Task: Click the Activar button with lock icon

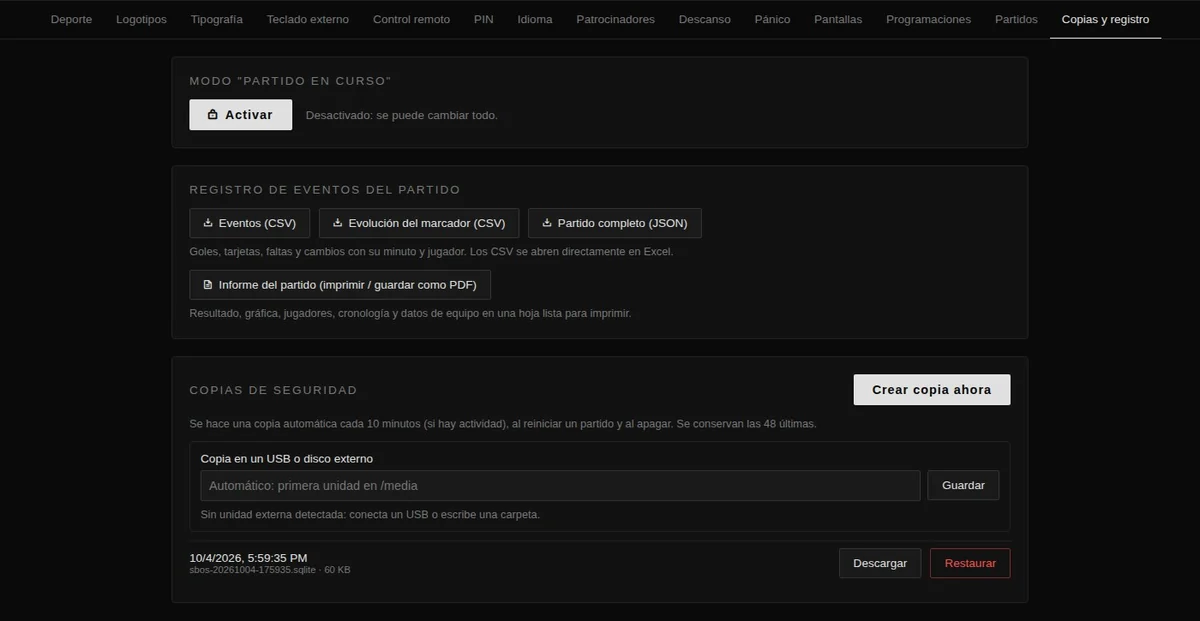Action: point(241,115)
